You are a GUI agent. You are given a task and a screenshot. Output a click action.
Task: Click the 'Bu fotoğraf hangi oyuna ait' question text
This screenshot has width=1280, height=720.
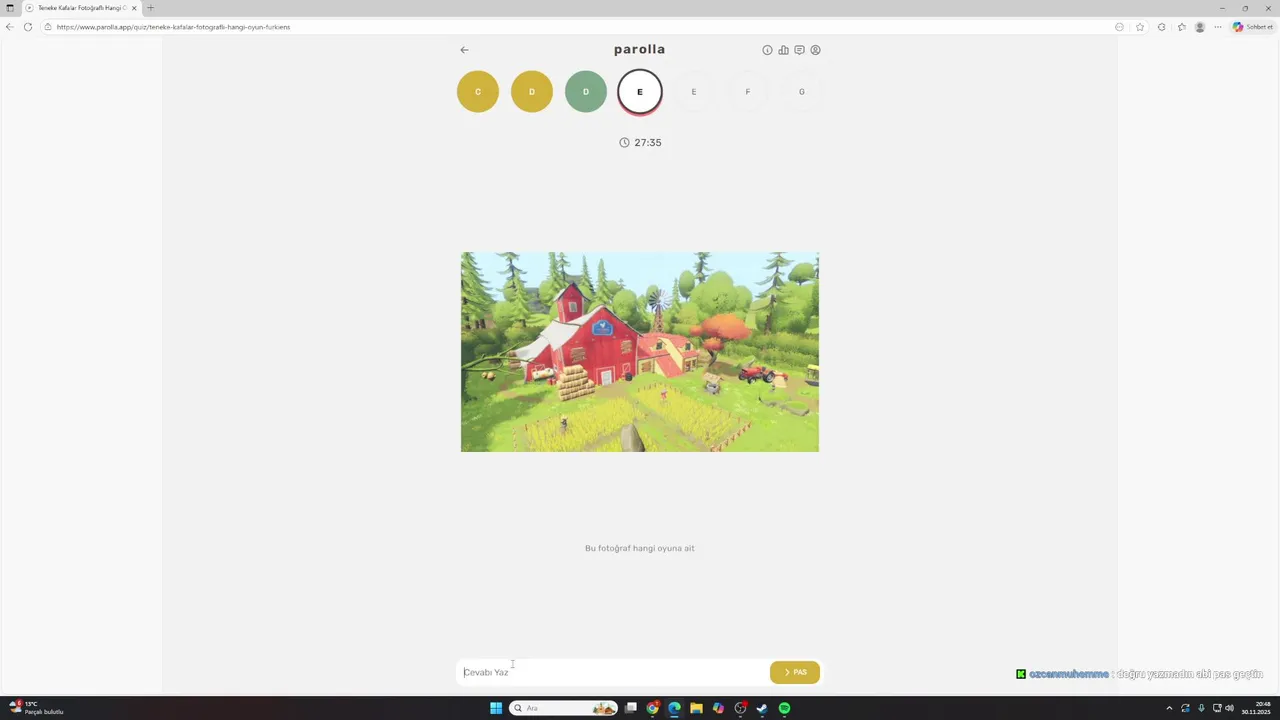point(640,548)
